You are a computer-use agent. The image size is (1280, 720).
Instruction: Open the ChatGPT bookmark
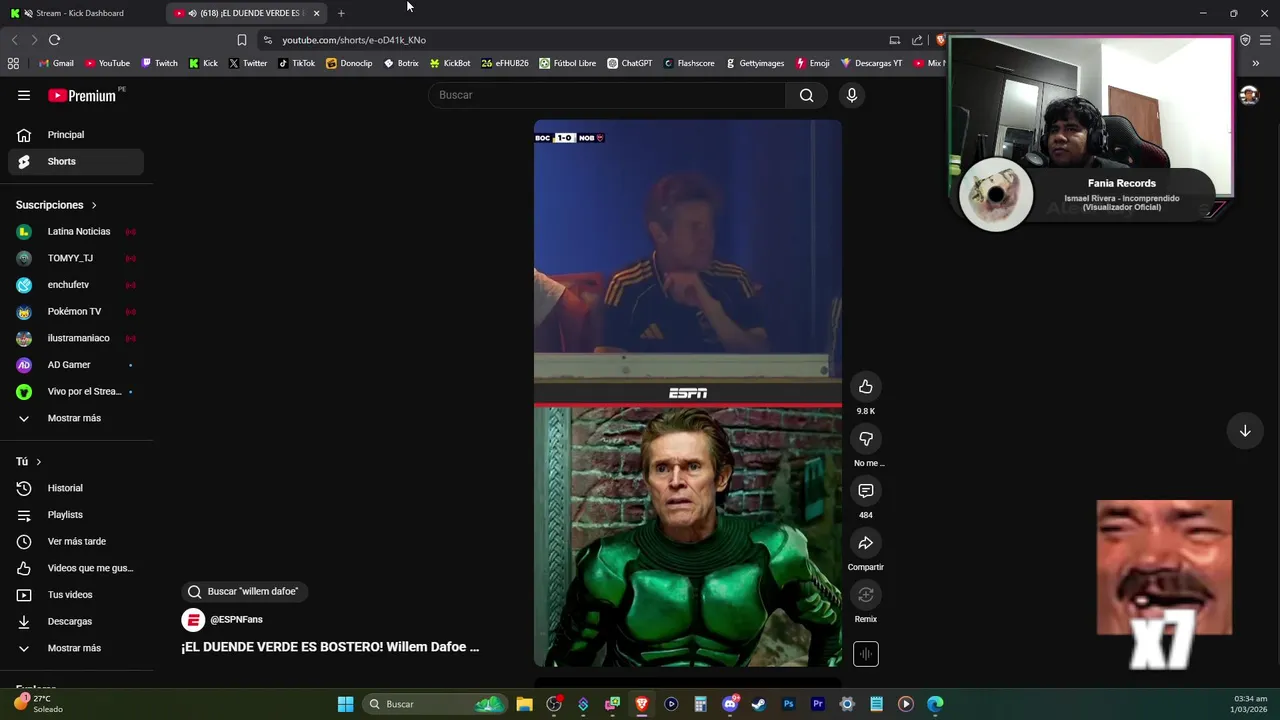point(630,63)
